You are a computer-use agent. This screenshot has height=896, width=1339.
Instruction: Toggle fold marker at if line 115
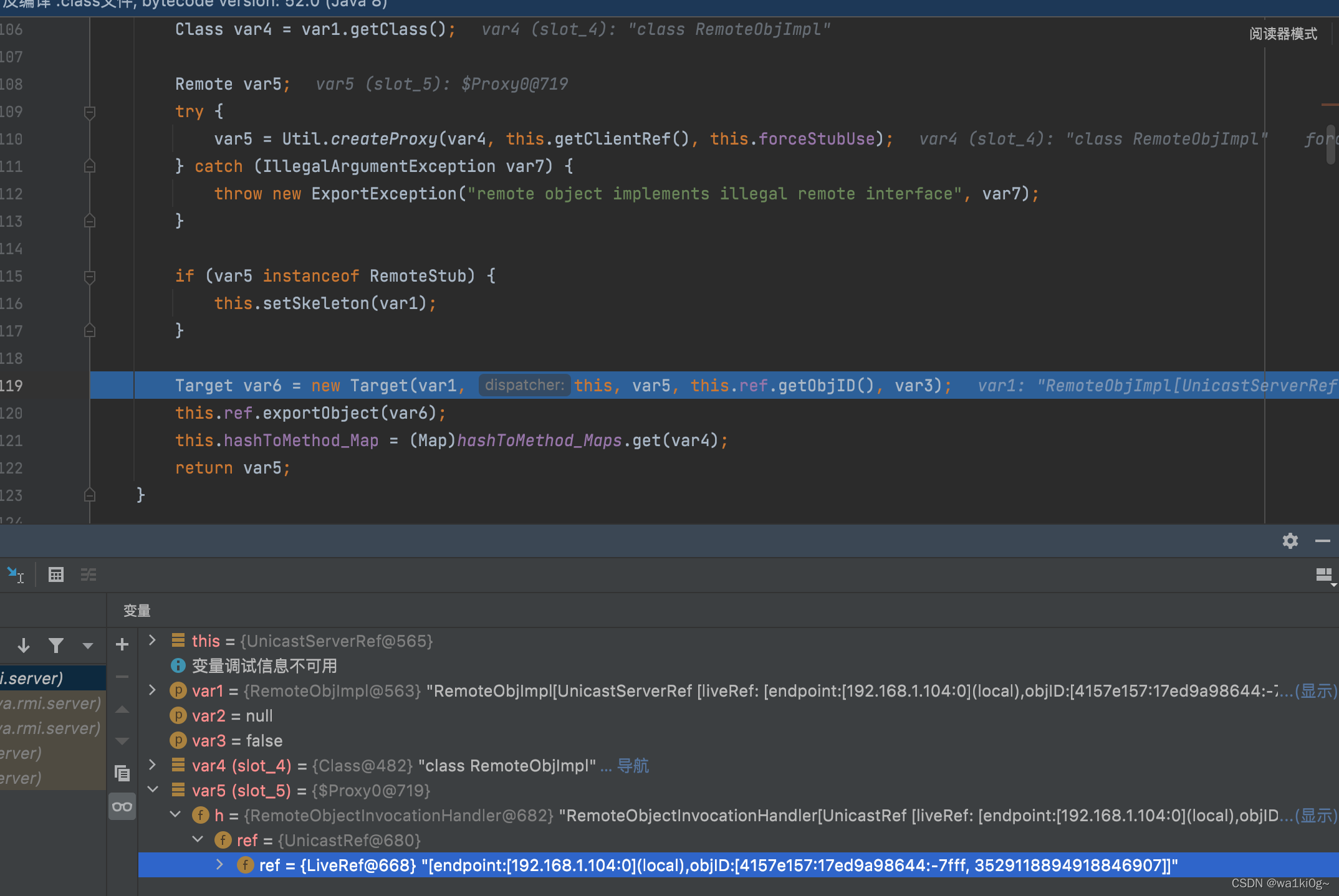click(90, 277)
